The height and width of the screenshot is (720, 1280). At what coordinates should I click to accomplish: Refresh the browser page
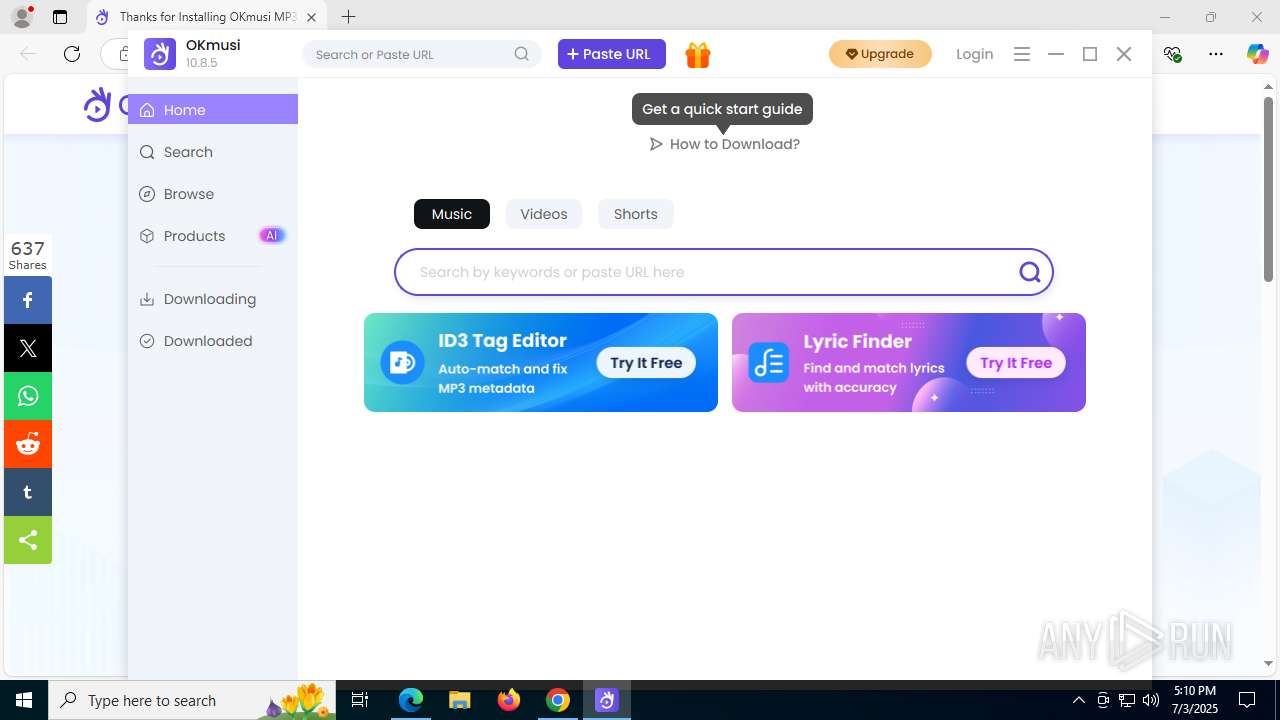click(x=72, y=54)
